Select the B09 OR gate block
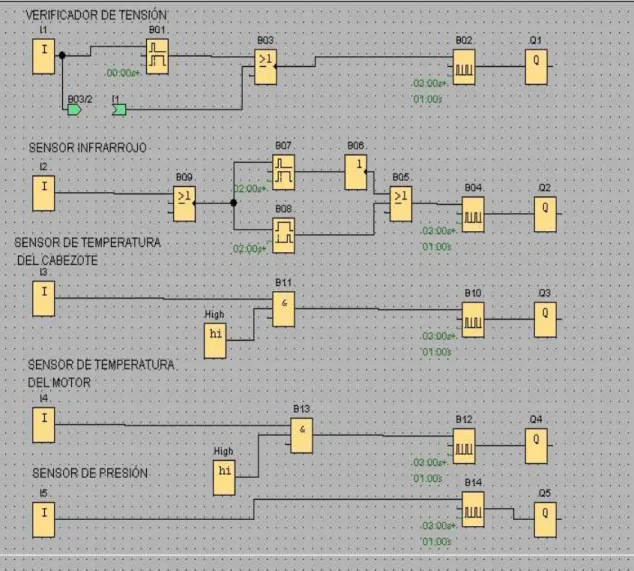Viewport: 634px width, 571px height. (x=184, y=204)
